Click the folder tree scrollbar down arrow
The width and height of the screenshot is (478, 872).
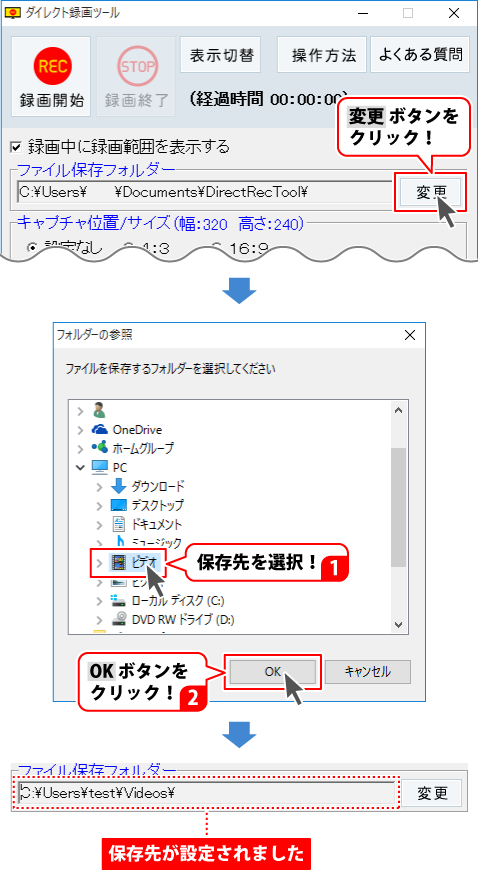click(x=398, y=625)
